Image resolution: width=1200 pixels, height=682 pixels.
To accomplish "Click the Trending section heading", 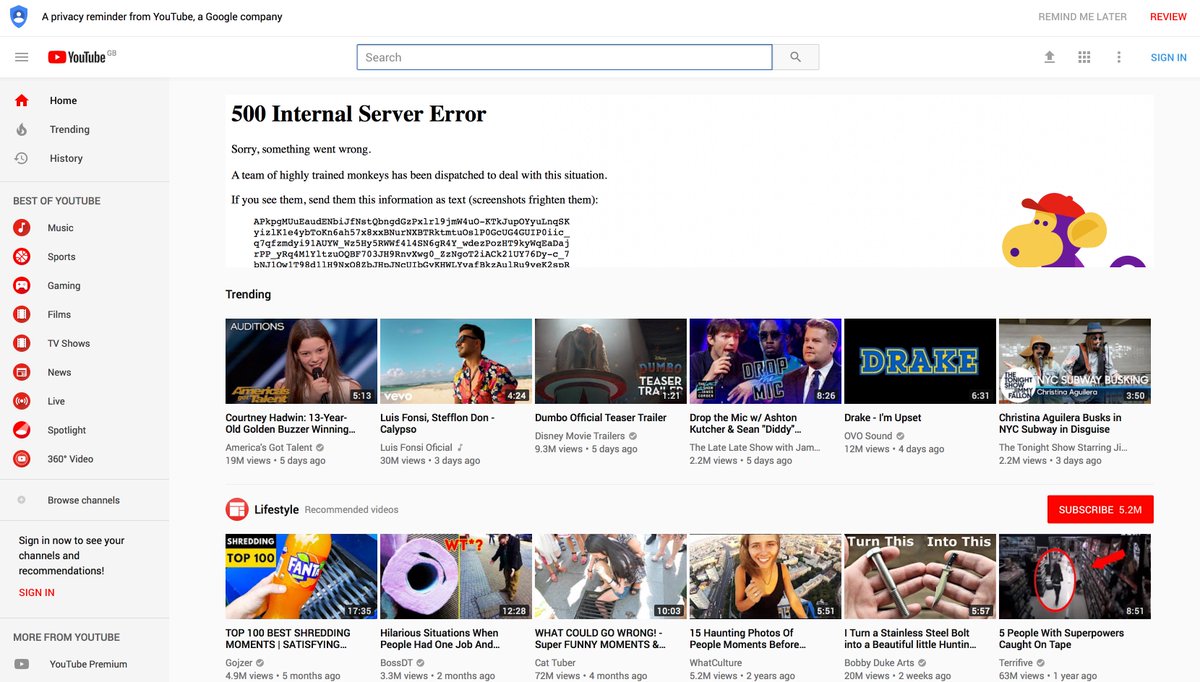I will [248, 294].
